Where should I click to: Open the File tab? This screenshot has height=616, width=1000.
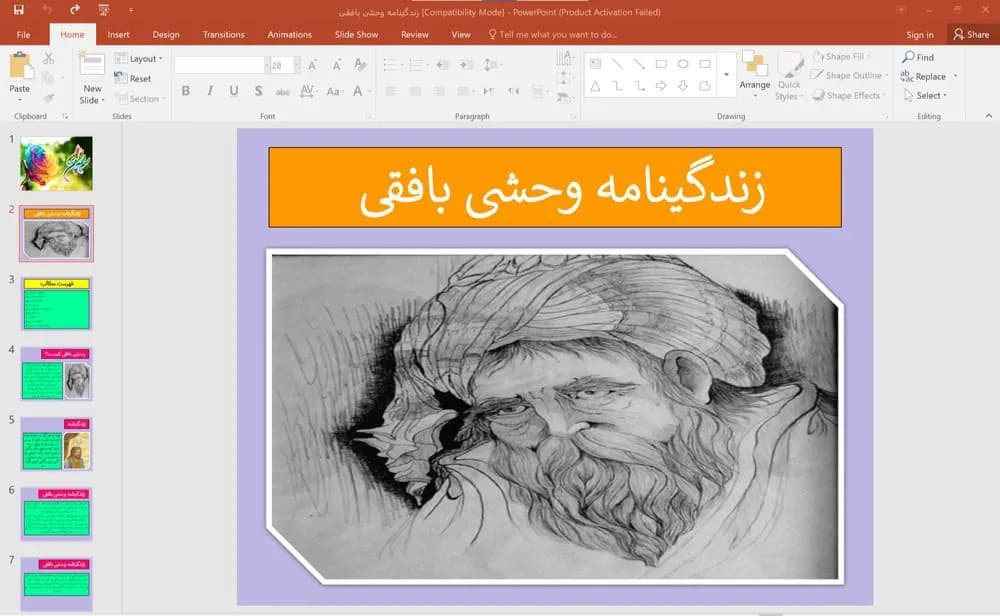tap(24, 34)
